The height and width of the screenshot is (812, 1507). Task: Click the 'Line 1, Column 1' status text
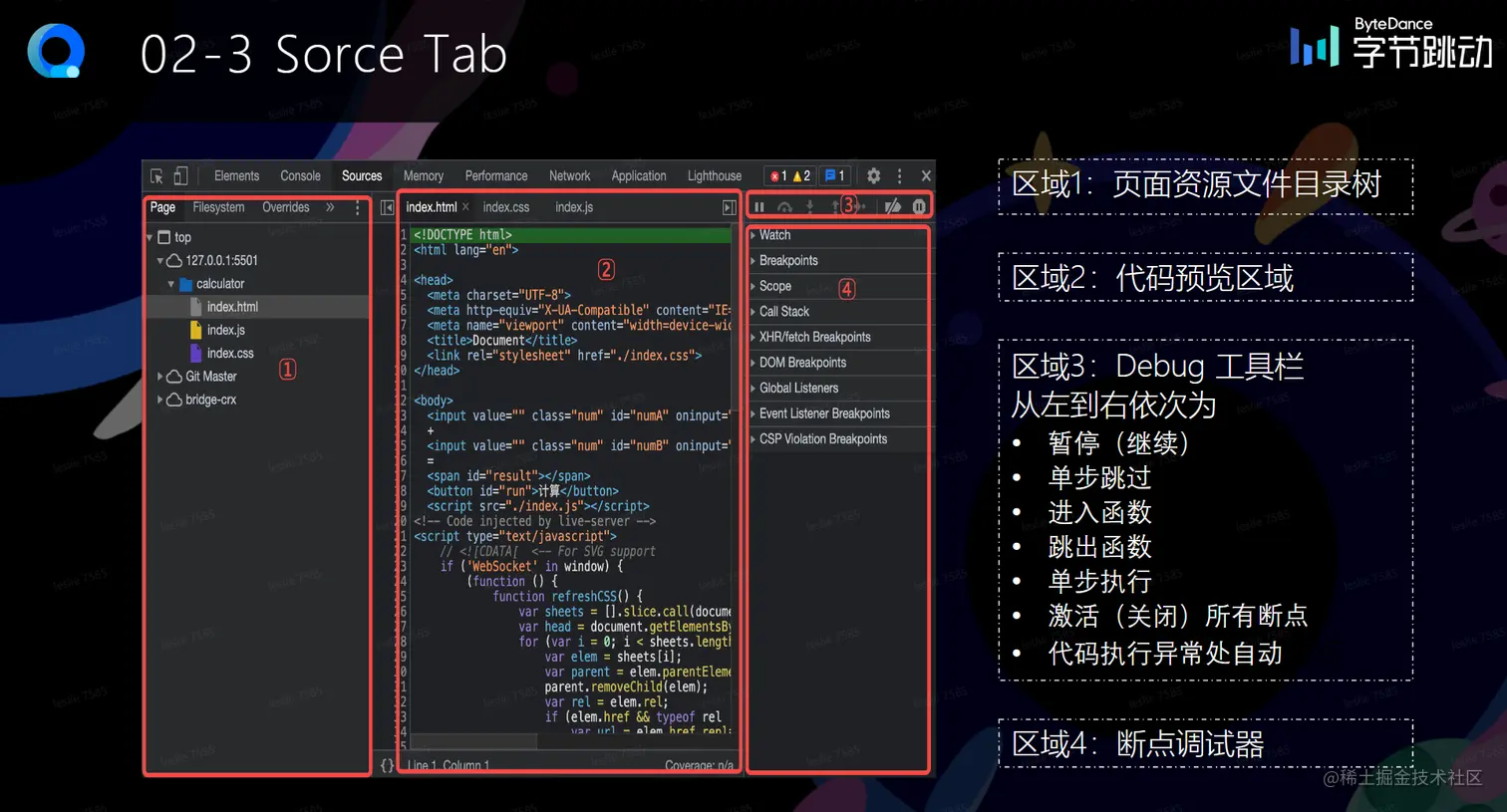click(x=449, y=766)
